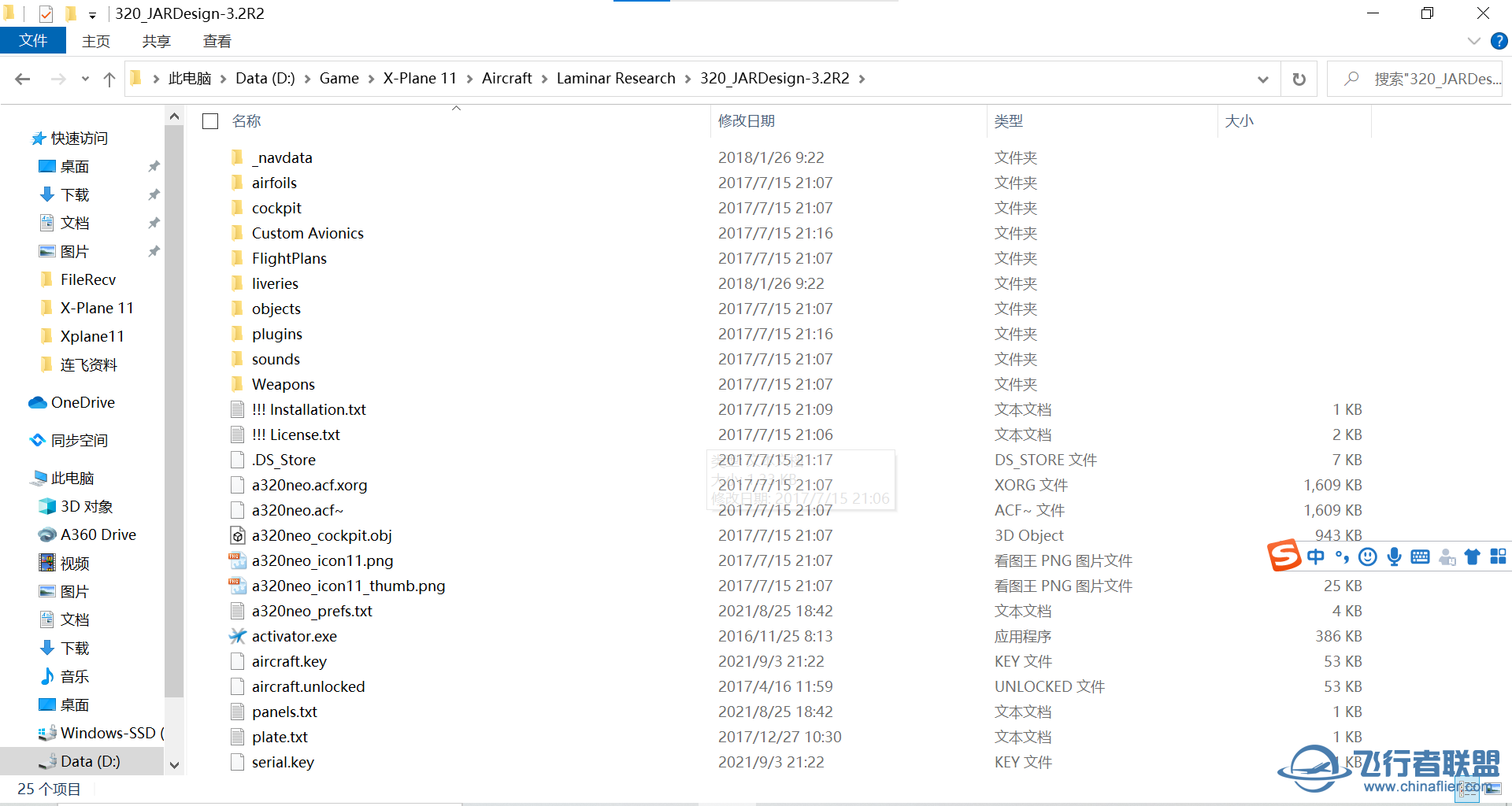Open the 音乐 music icon in sidebar
The height and width of the screenshot is (806, 1512).
[x=47, y=676]
